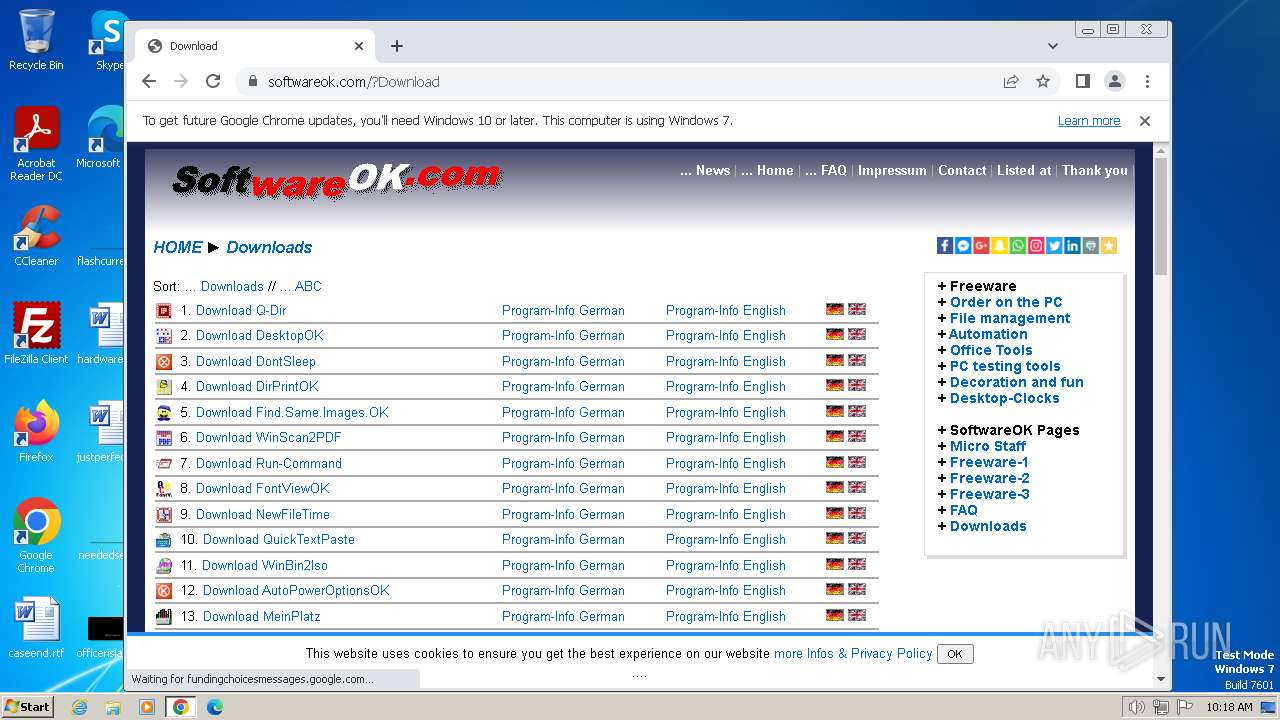This screenshot has width=1280, height=720.
Task: Share via LinkedIn icon
Action: pos(1072,246)
